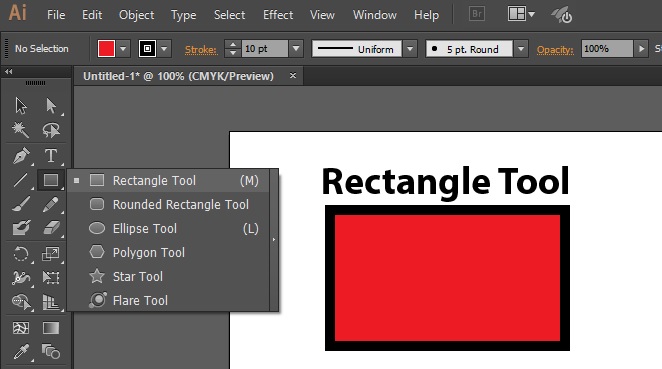This screenshot has height=369, width=662.
Task: Open the stroke color dropdown arrow
Action: tap(164, 49)
